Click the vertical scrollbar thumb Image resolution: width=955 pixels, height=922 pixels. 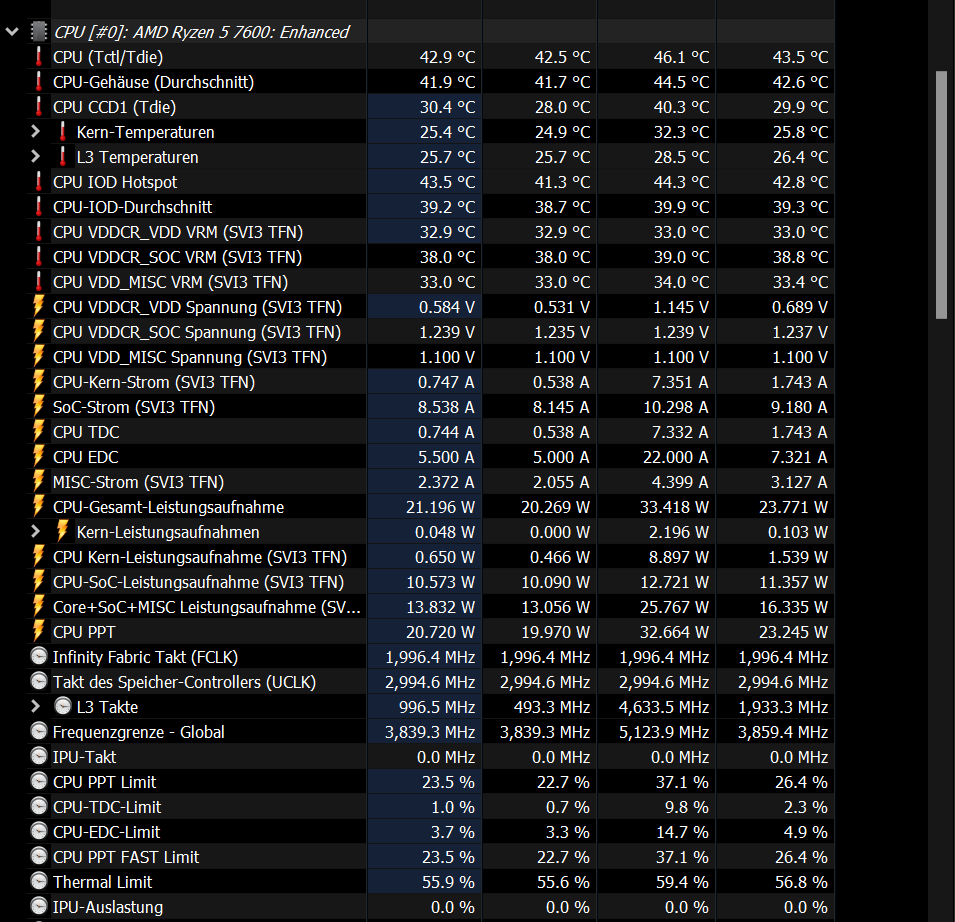941,195
